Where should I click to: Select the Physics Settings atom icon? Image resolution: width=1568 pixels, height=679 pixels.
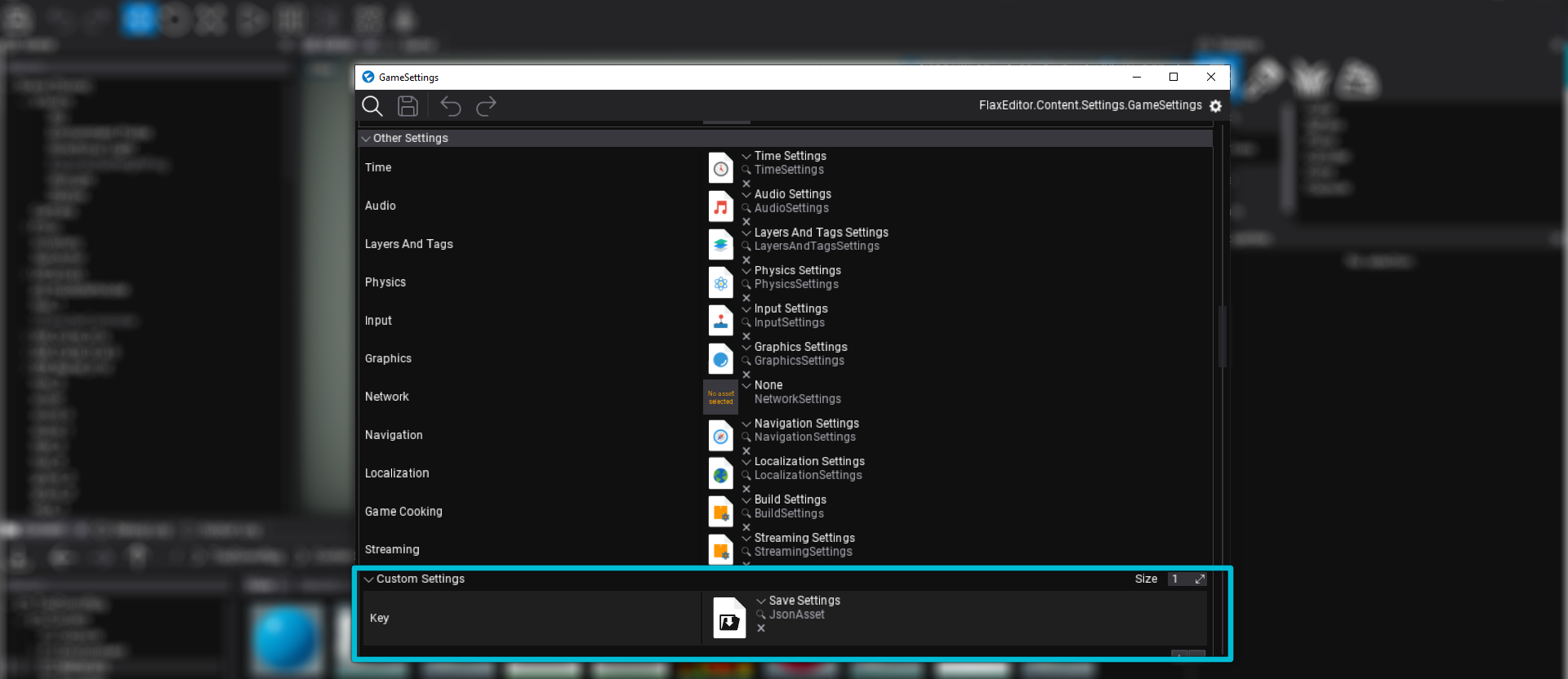(x=721, y=283)
